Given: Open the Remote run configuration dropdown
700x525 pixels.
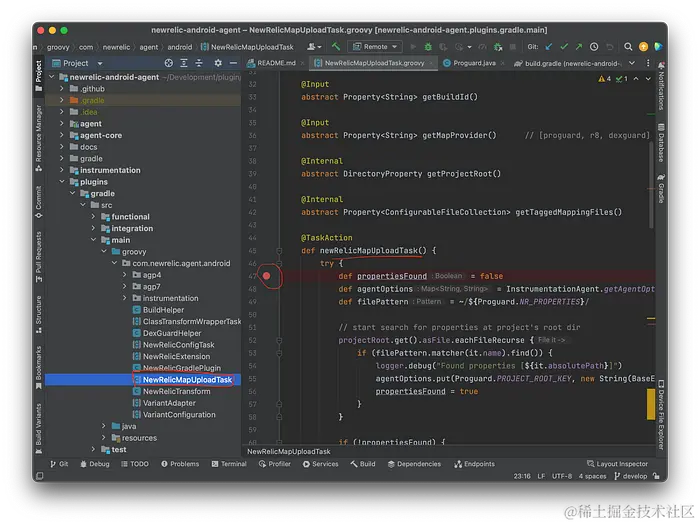Looking at the screenshot, I should pyautogui.click(x=375, y=46).
